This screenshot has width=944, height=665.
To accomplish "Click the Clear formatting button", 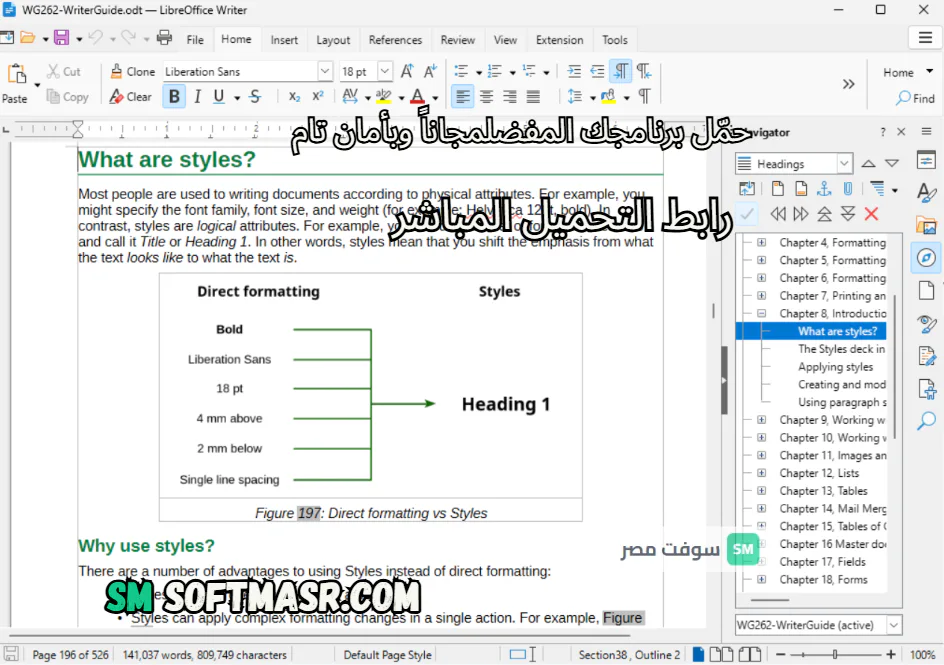I will 131,96.
